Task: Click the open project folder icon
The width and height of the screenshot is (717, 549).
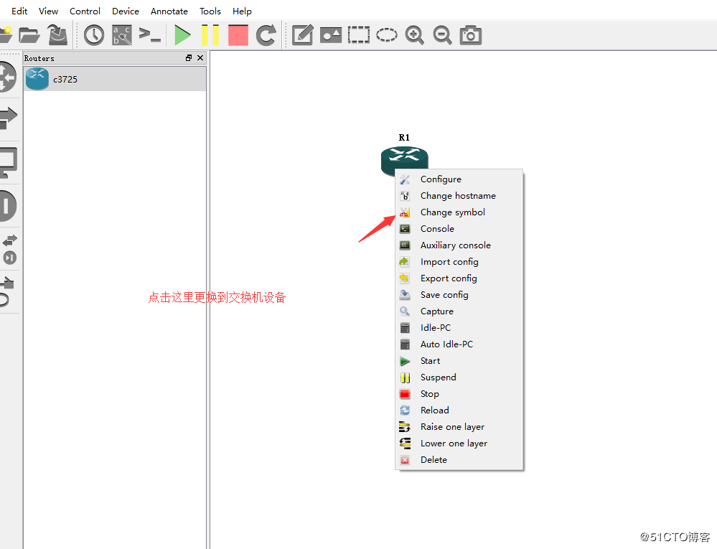Action: 29,35
